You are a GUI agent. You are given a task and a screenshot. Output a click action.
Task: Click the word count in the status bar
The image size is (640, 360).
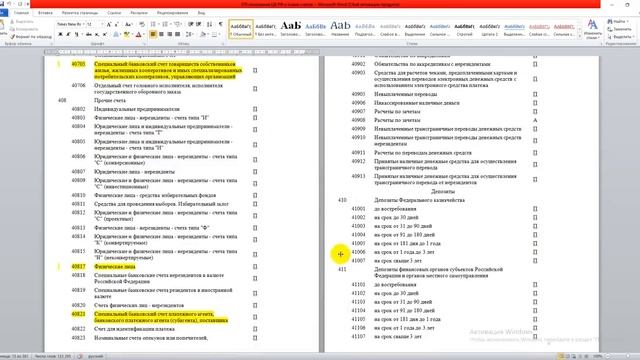coord(53,356)
